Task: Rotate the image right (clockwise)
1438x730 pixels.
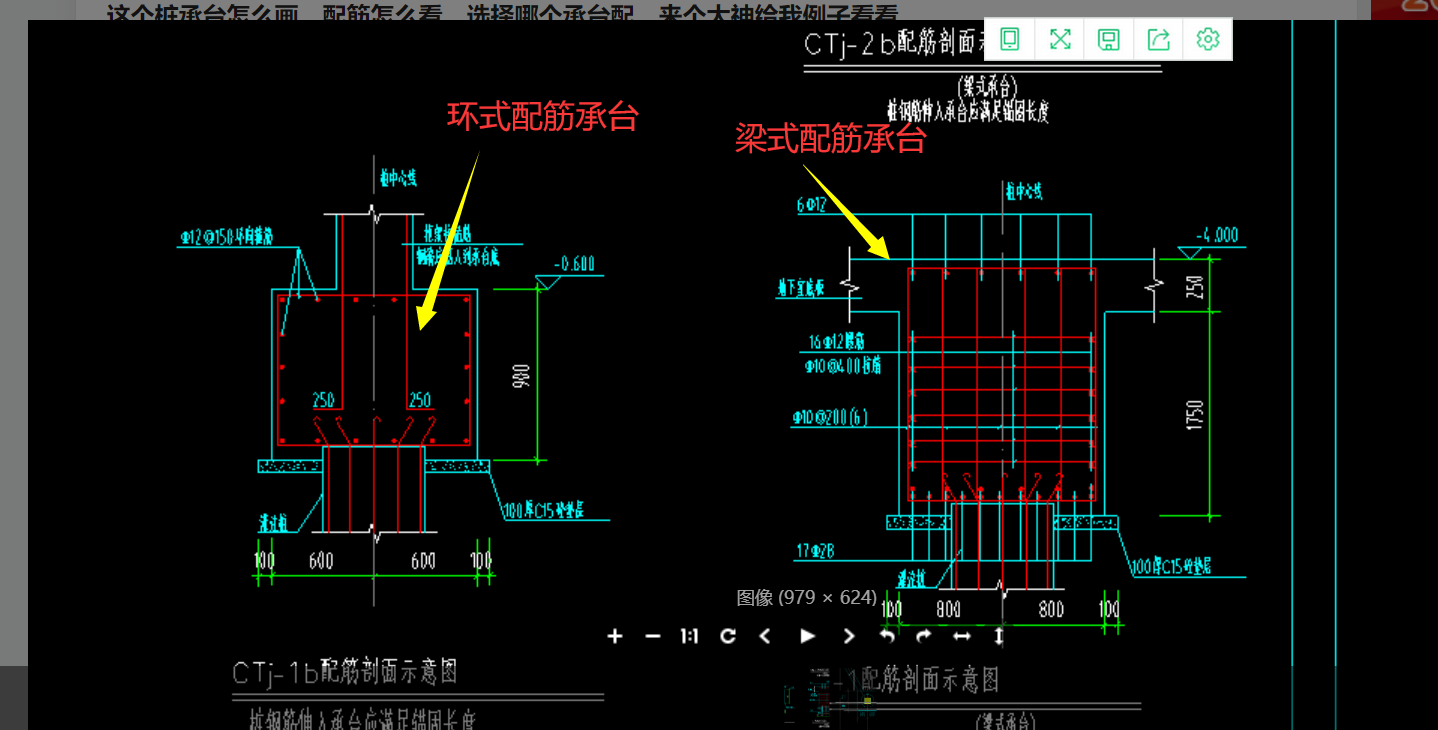Action: pyautogui.click(x=924, y=636)
